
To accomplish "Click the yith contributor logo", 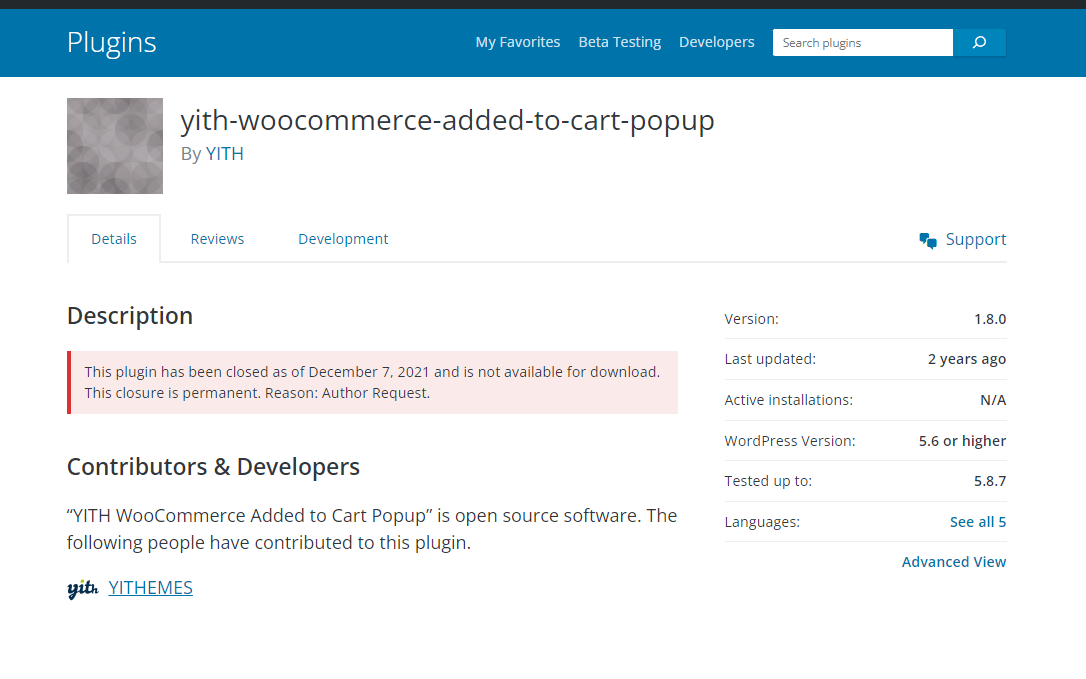I will click(x=83, y=588).
